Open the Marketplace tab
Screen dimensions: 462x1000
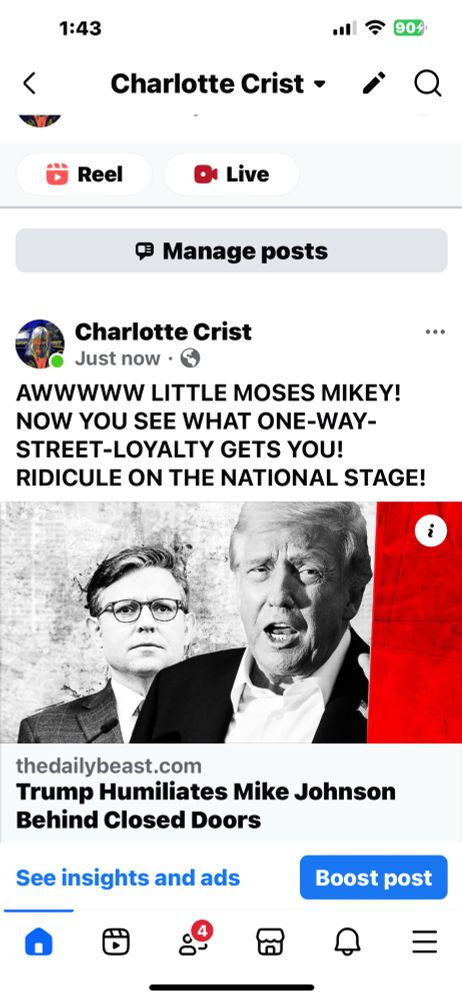[270, 941]
